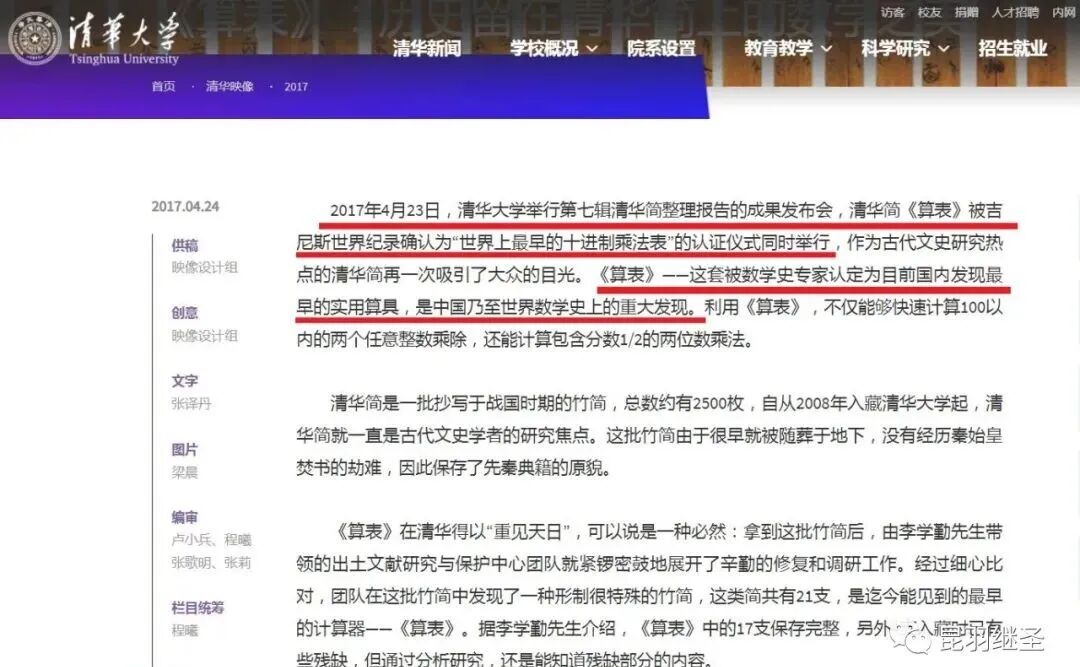1080x667 pixels.
Task: Click the author name 张译丹
Action: (191, 404)
